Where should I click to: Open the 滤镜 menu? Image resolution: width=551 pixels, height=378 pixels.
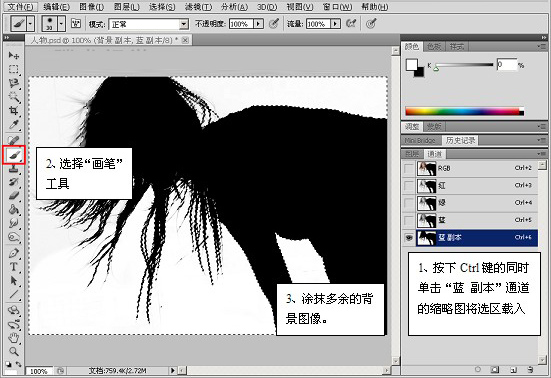tap(198, 7)
